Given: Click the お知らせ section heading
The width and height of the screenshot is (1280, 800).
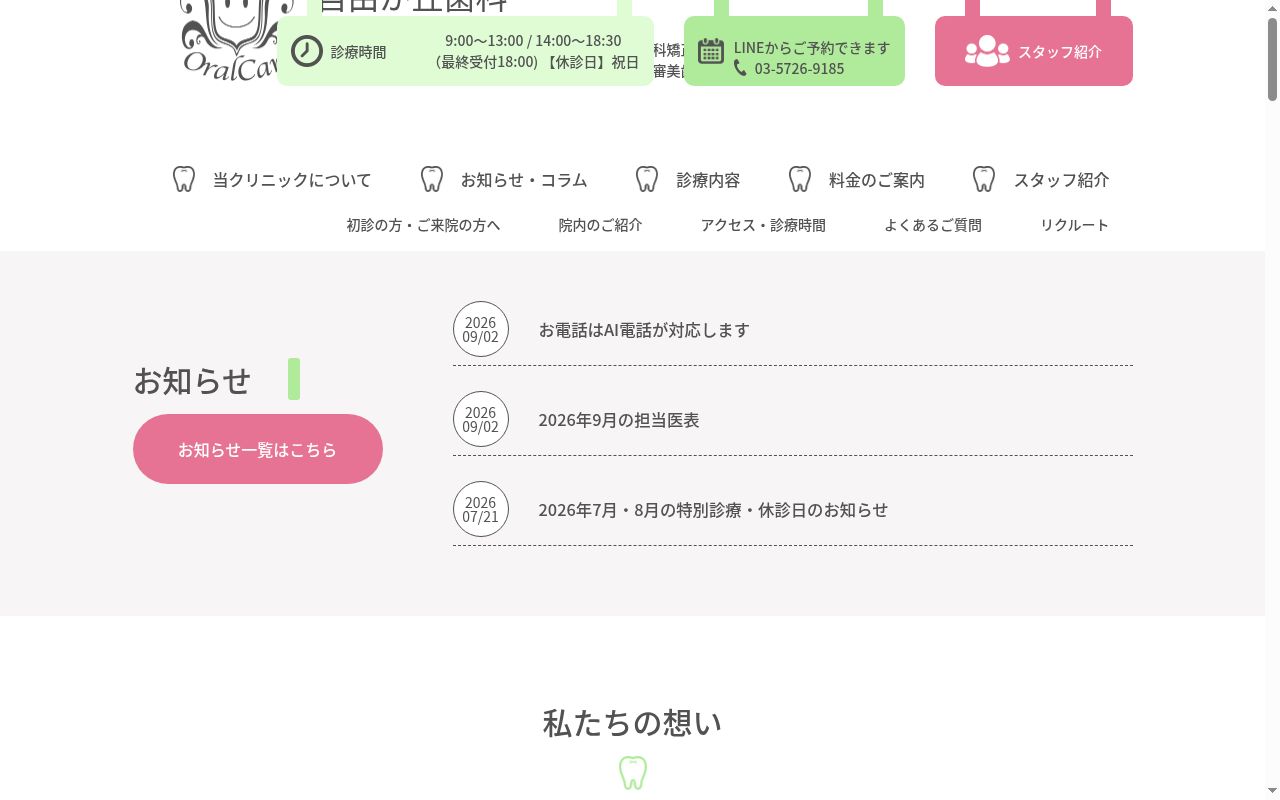Looking at the screenshot, I should [x=192, y=380].
